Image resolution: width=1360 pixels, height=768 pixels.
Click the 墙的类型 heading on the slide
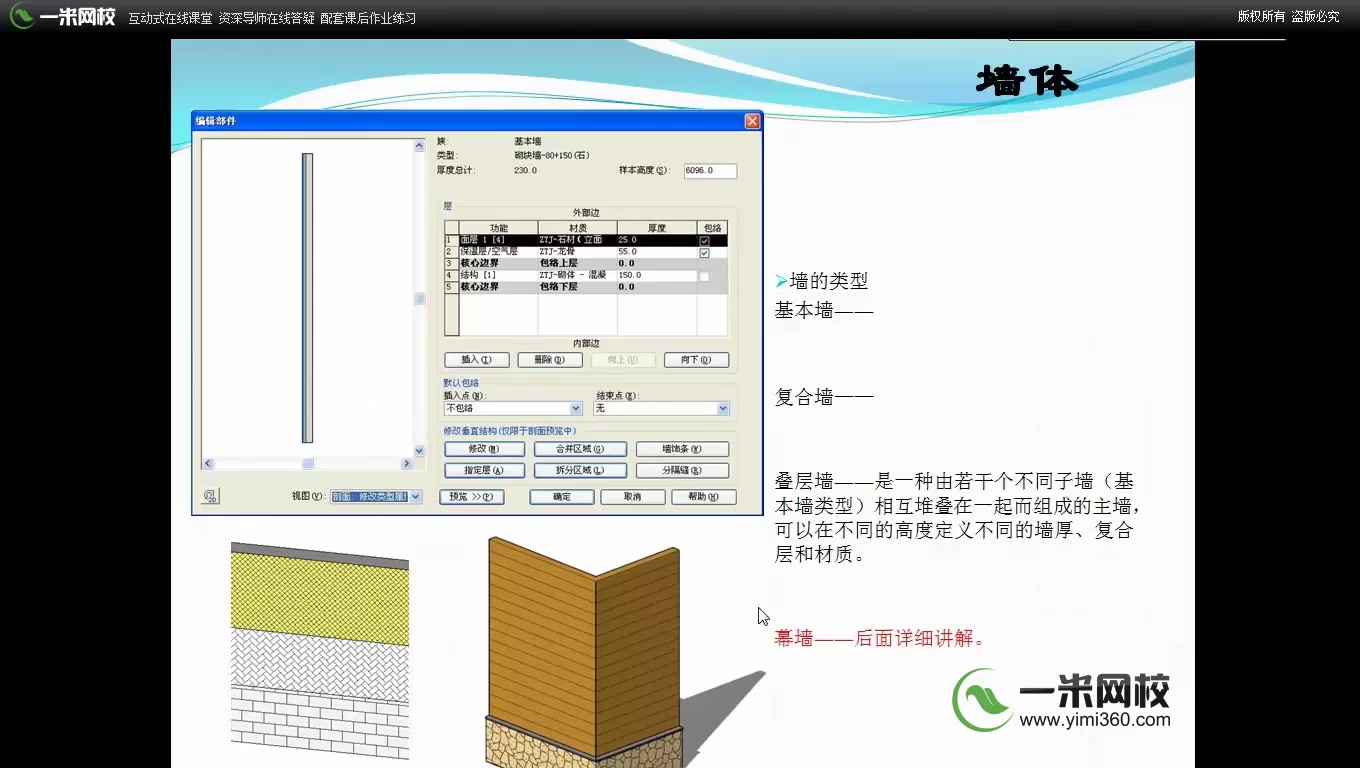(829, 282)
